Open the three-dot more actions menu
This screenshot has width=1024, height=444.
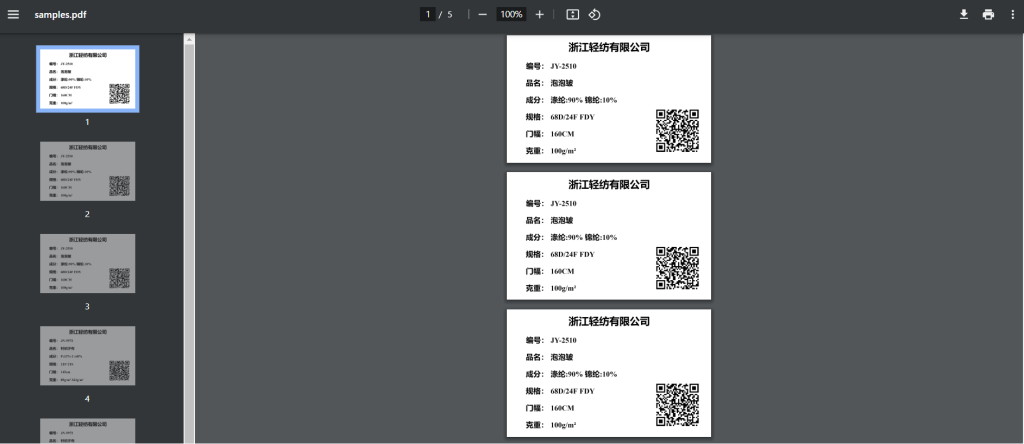1012,14
